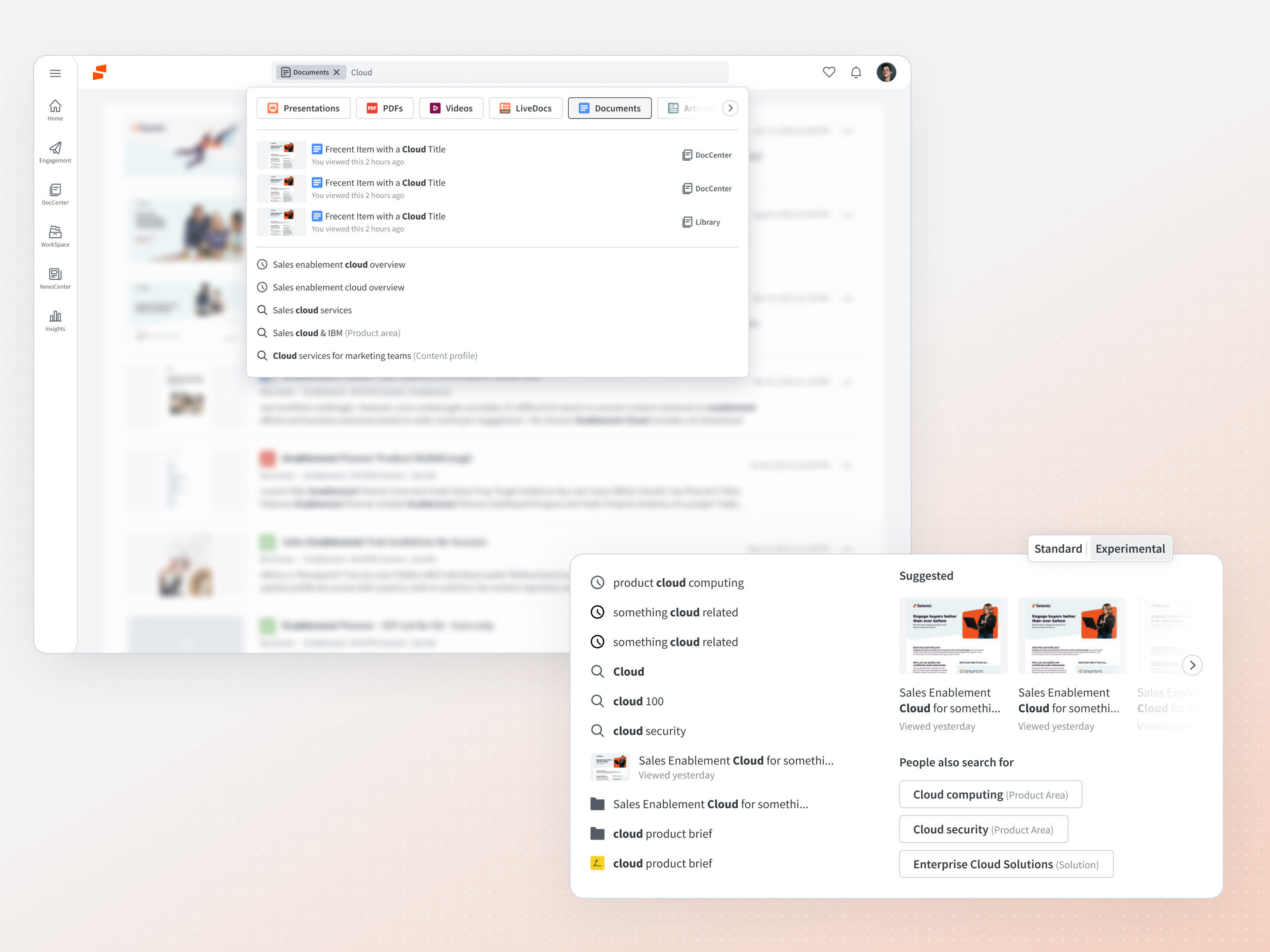Open the Sales Enablement Cloud suggested thumbnail

(x=953, y=635)
